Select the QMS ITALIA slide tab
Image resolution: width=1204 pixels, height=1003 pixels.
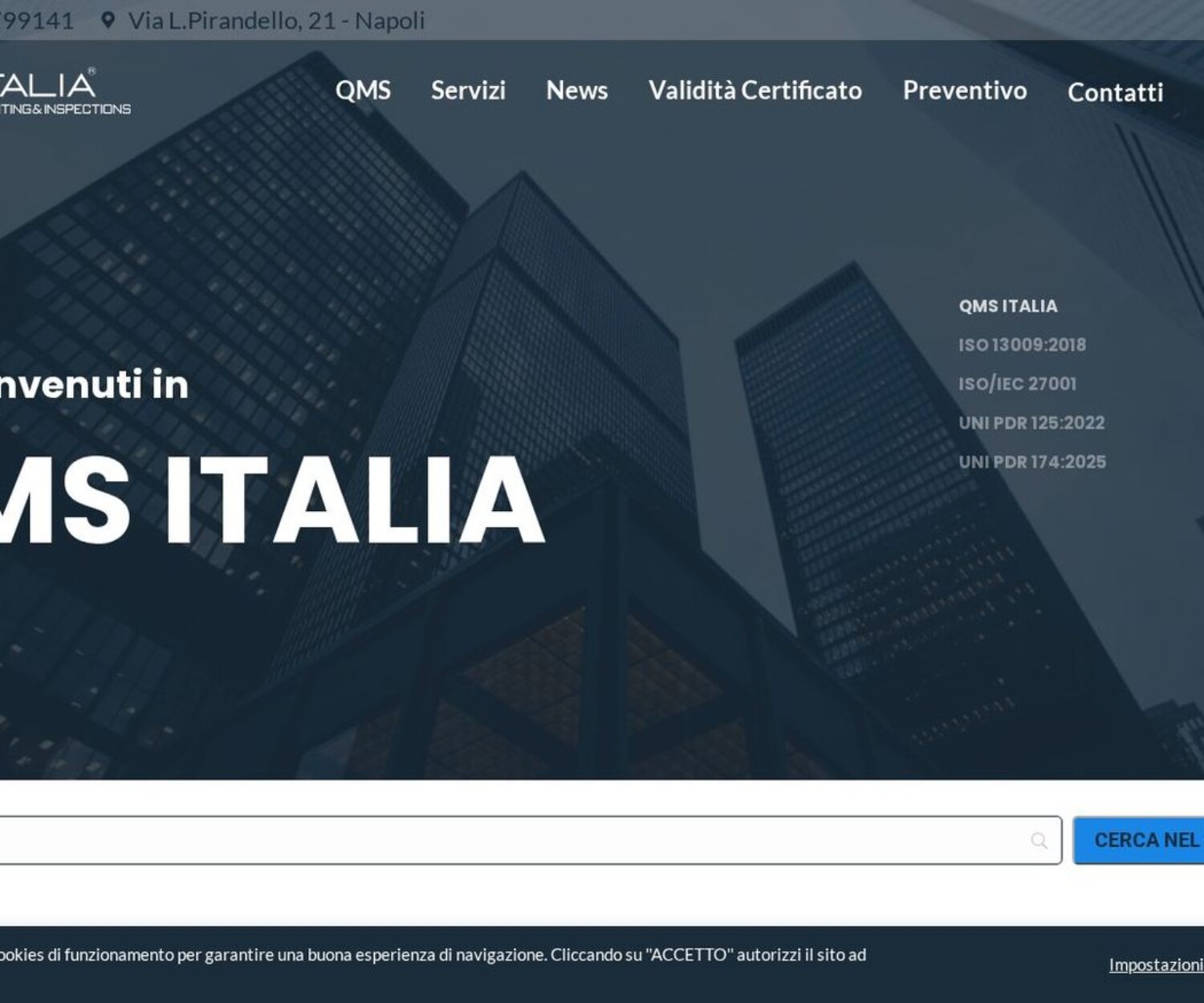coord(1008,306)
